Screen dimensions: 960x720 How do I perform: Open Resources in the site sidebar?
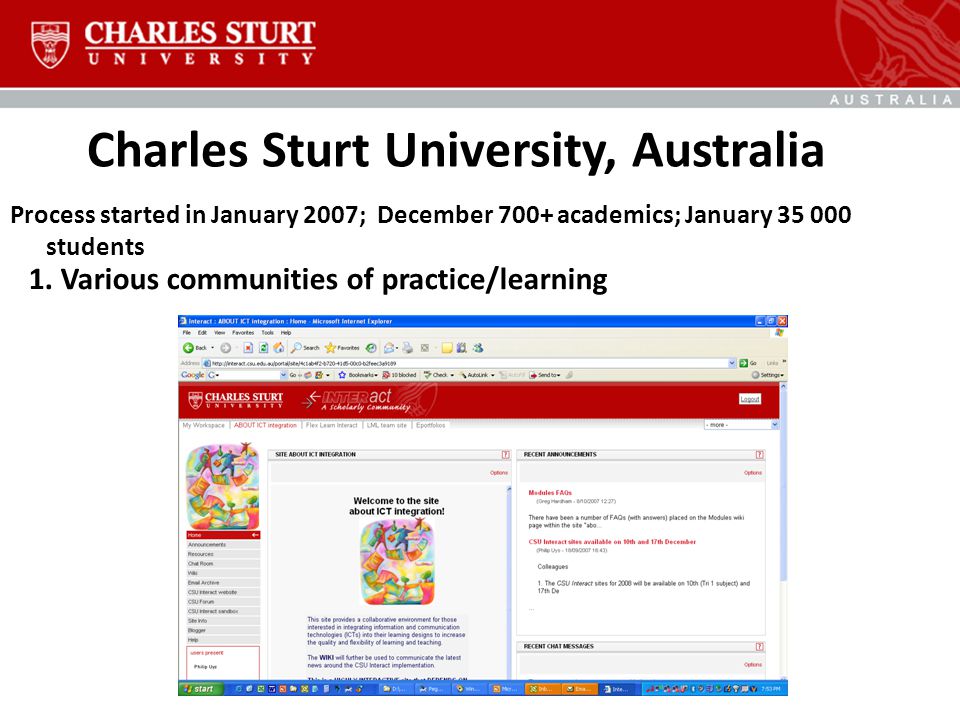point(223,554)
